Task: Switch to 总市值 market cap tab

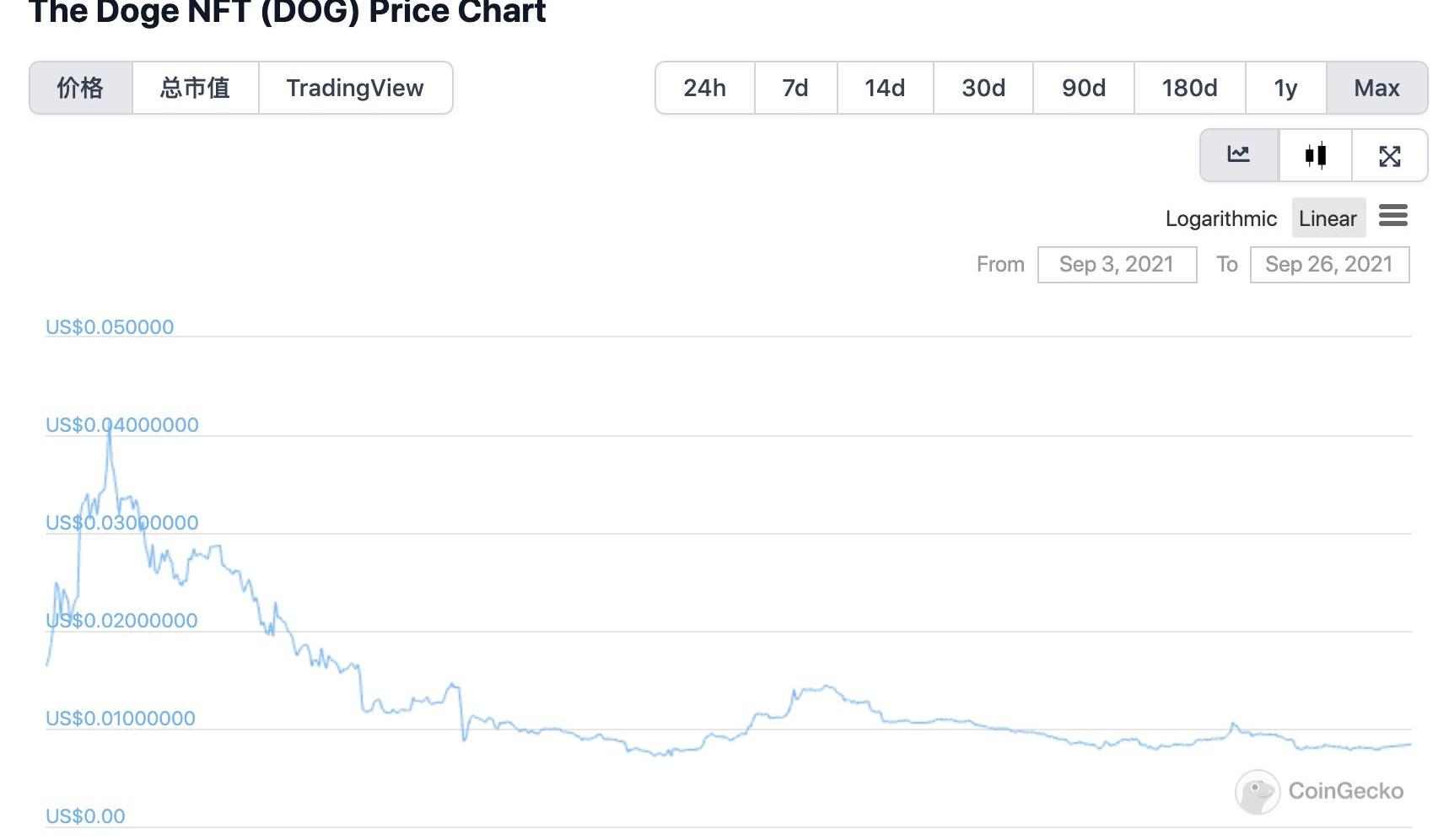Action: (195, 88)
